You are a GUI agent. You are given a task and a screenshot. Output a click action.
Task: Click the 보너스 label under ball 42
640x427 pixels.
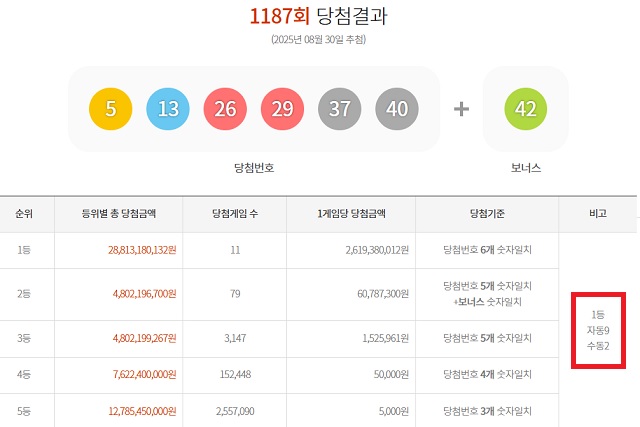pyautogui.click(x=518, y=168)
